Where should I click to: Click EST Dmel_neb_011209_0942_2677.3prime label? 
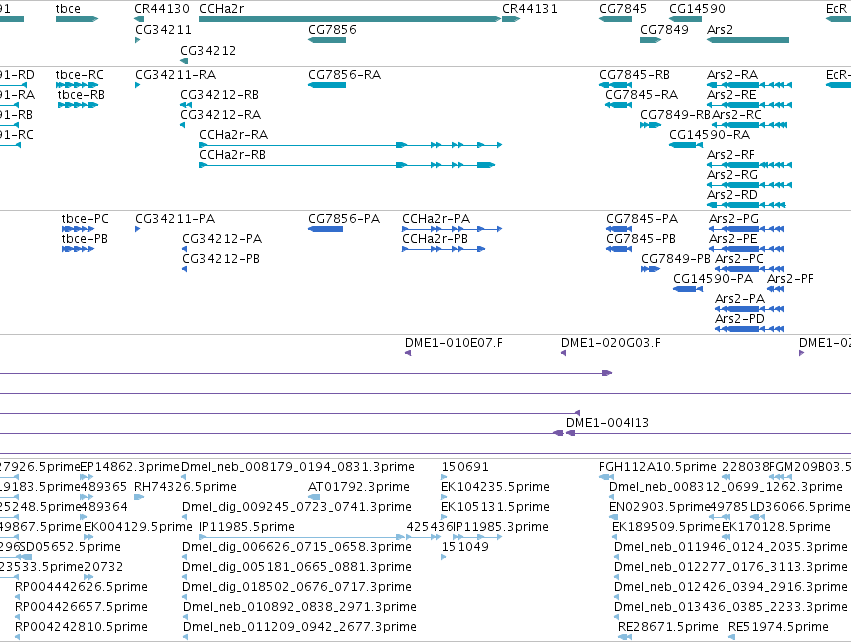(x=300, y=627)
